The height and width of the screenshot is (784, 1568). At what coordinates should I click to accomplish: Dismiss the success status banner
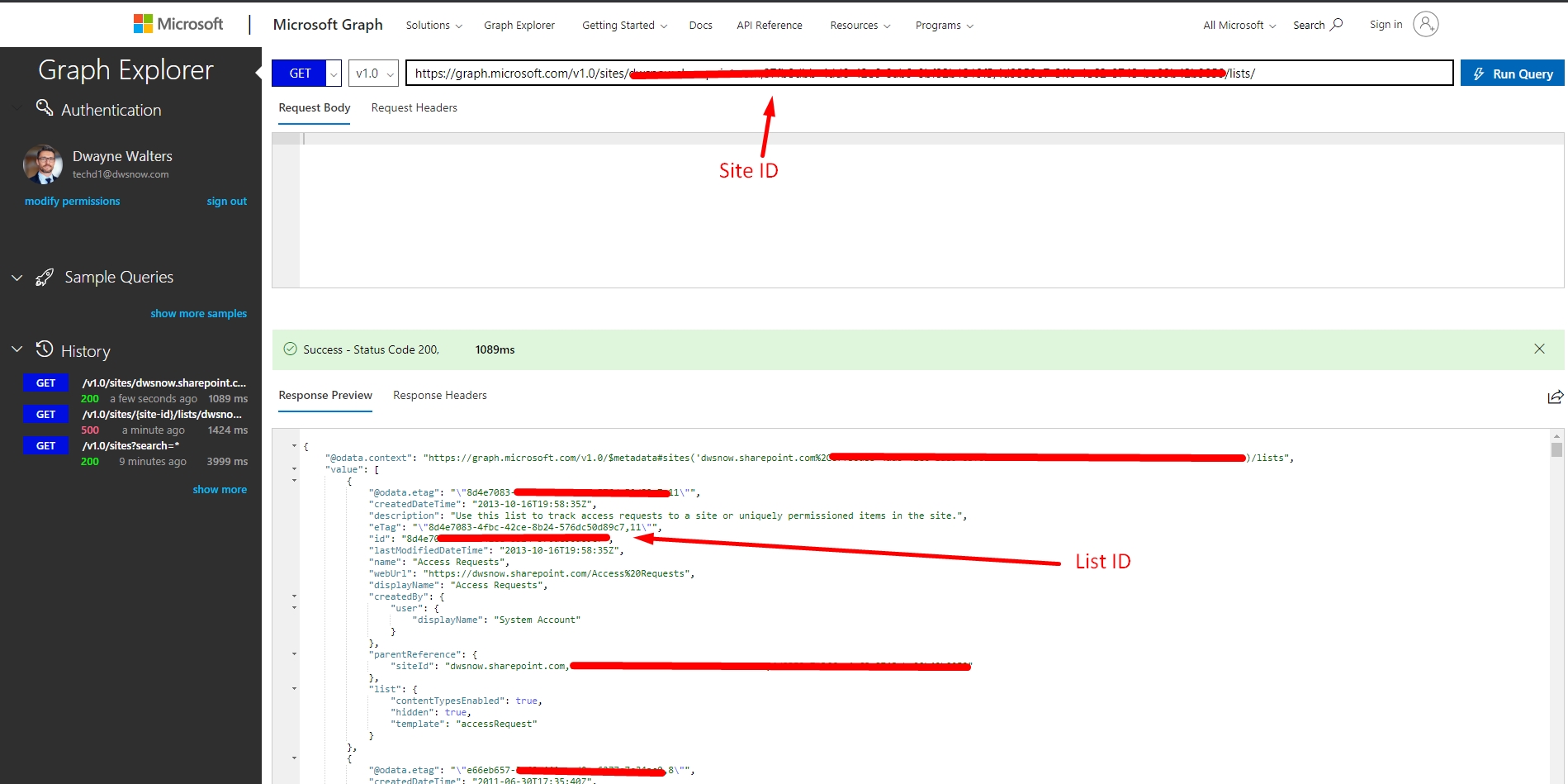[1539, 349]
